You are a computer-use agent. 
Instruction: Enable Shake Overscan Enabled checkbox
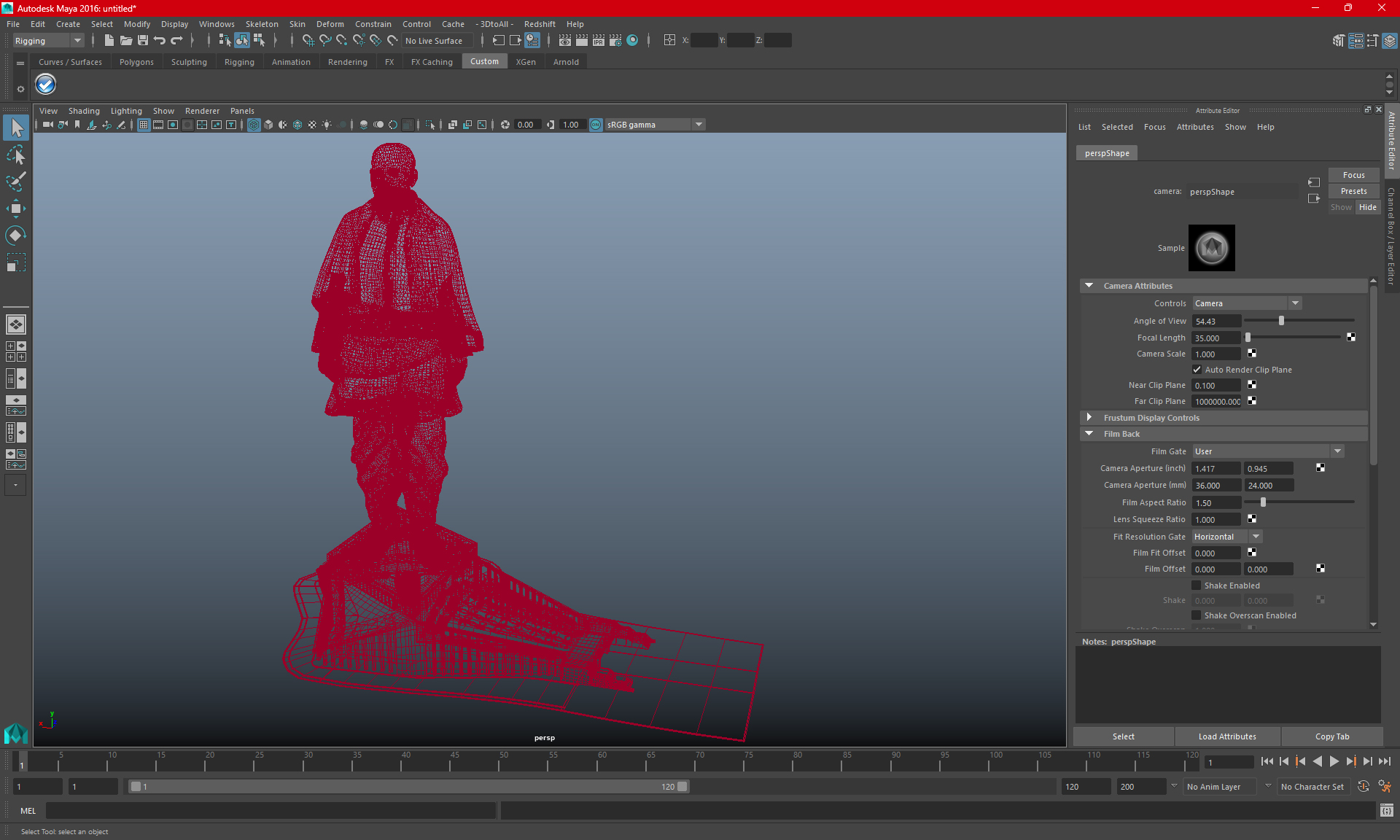(x=1197, y=615)
